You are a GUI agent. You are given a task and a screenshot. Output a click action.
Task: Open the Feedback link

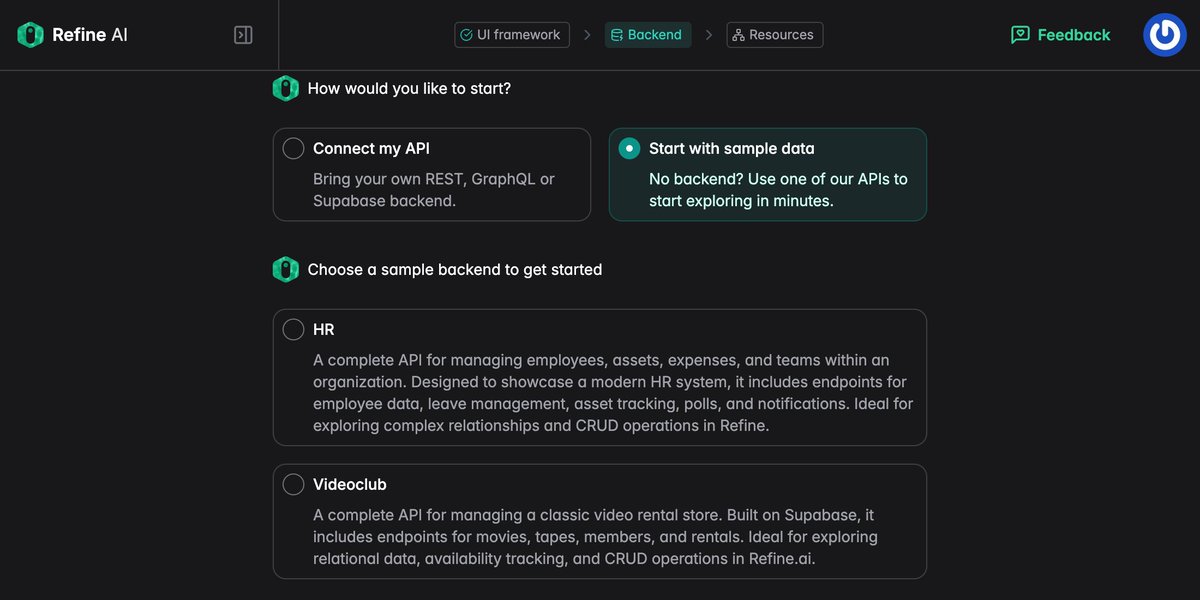pyautogui.click(x=1060, y=35)
